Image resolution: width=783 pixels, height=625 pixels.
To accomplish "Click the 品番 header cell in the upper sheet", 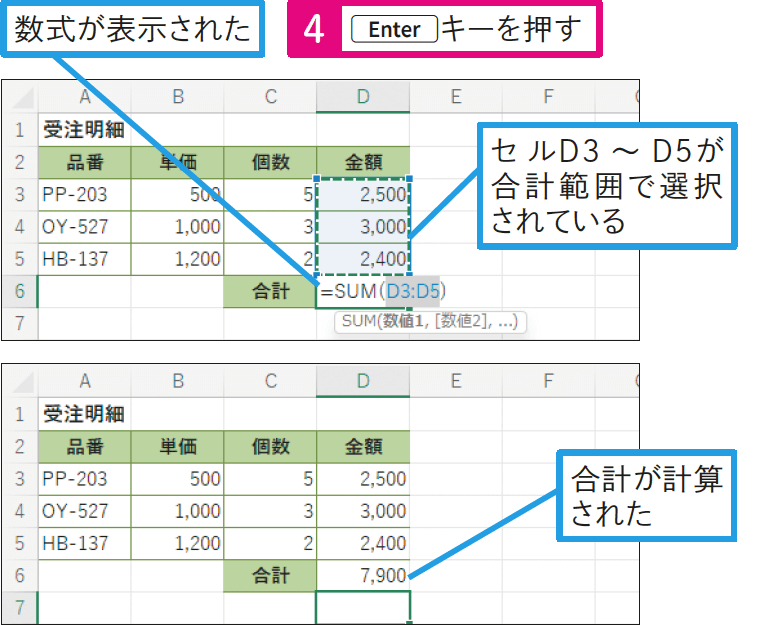I will pos(85,162).
